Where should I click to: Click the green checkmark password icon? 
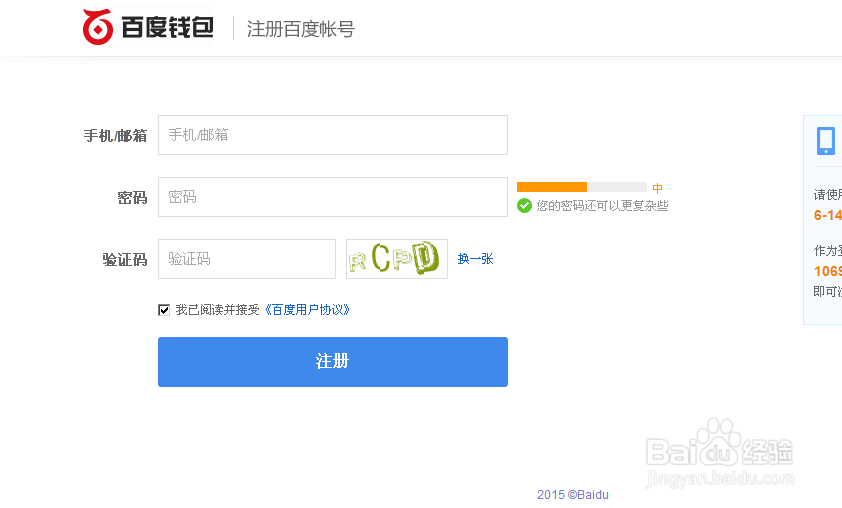(524, 206)
